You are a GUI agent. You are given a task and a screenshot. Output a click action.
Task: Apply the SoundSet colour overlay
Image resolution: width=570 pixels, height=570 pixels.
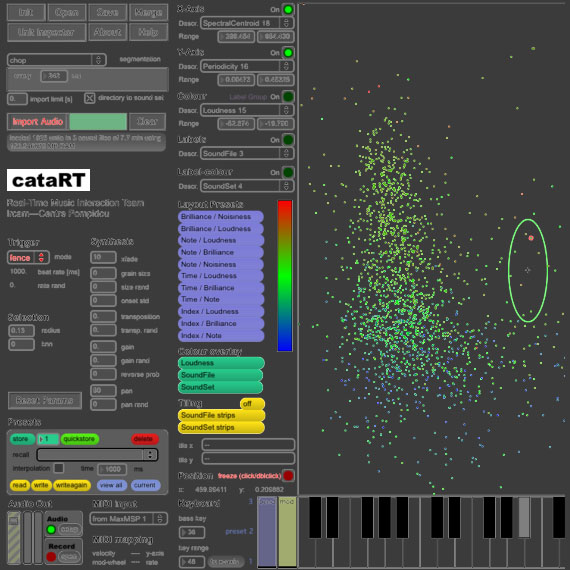(221, 387)
